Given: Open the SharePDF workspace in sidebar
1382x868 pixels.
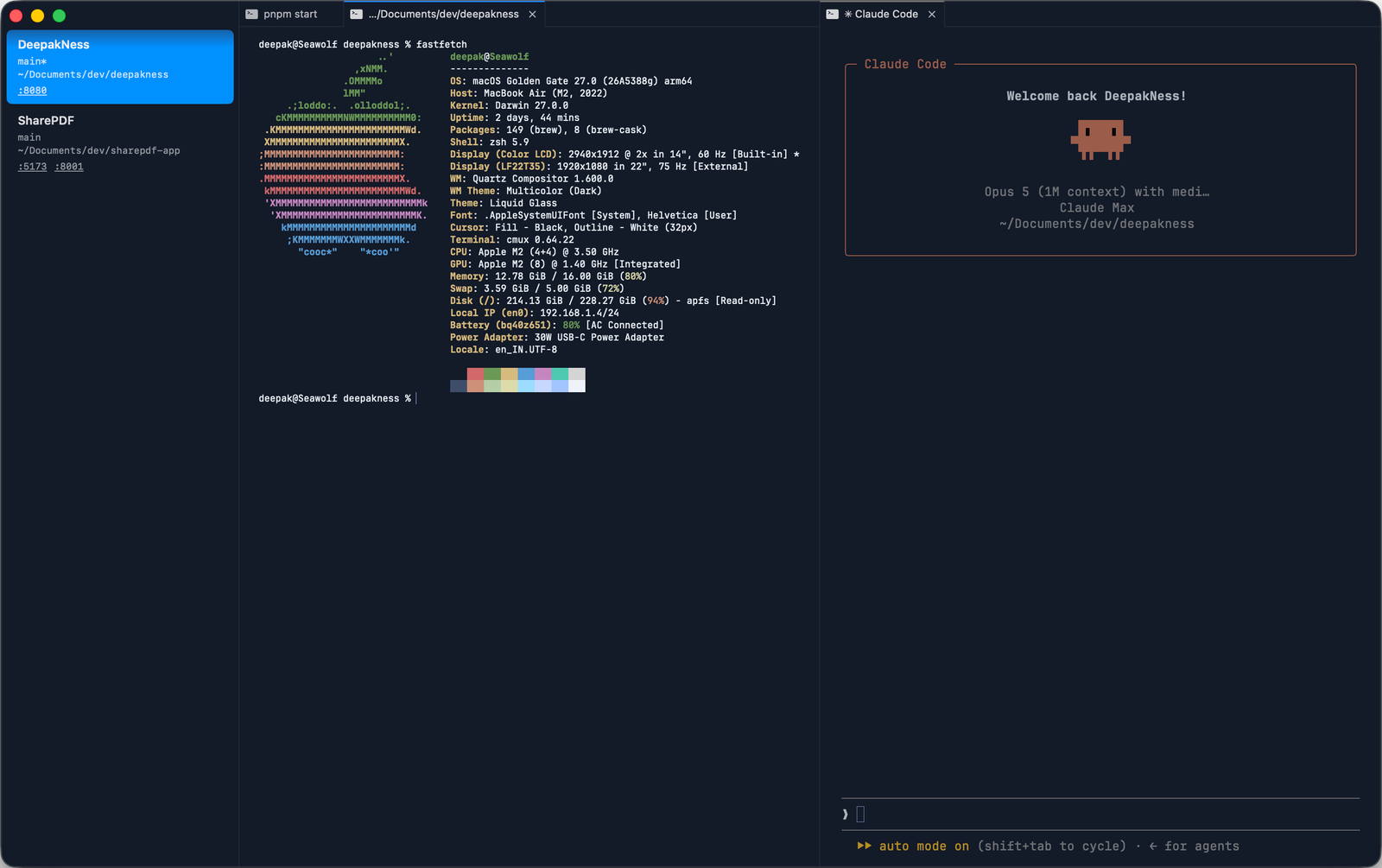Looking at the screenshot, I should pos(120,143).
